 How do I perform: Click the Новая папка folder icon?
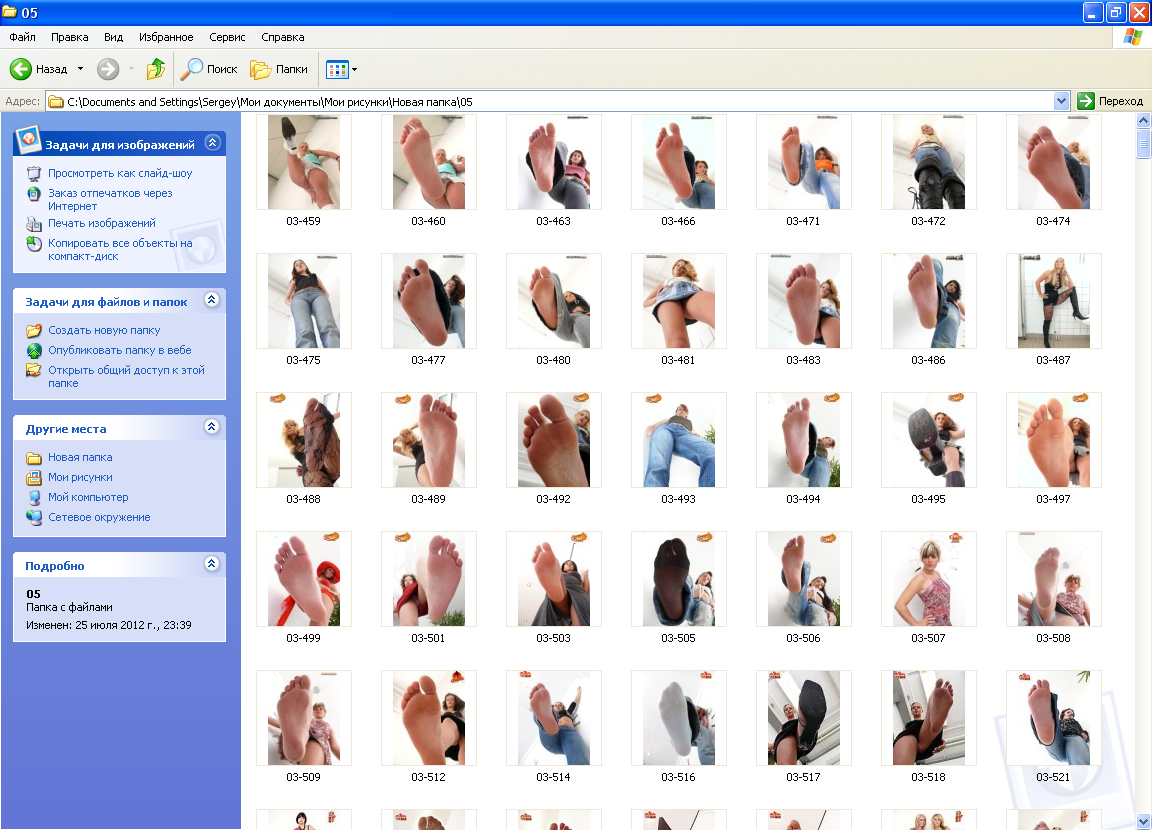(34, 458)
